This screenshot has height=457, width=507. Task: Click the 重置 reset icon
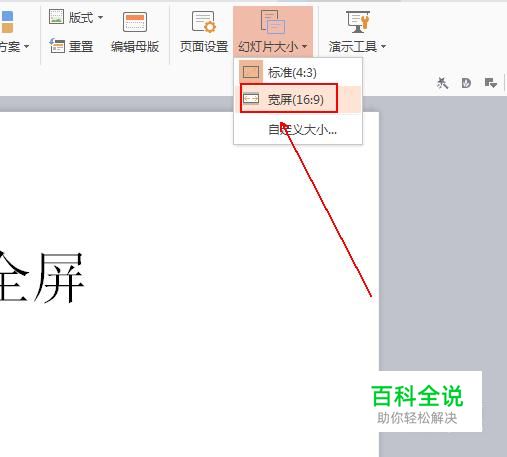pyautogui.click(x=57, y=46)
